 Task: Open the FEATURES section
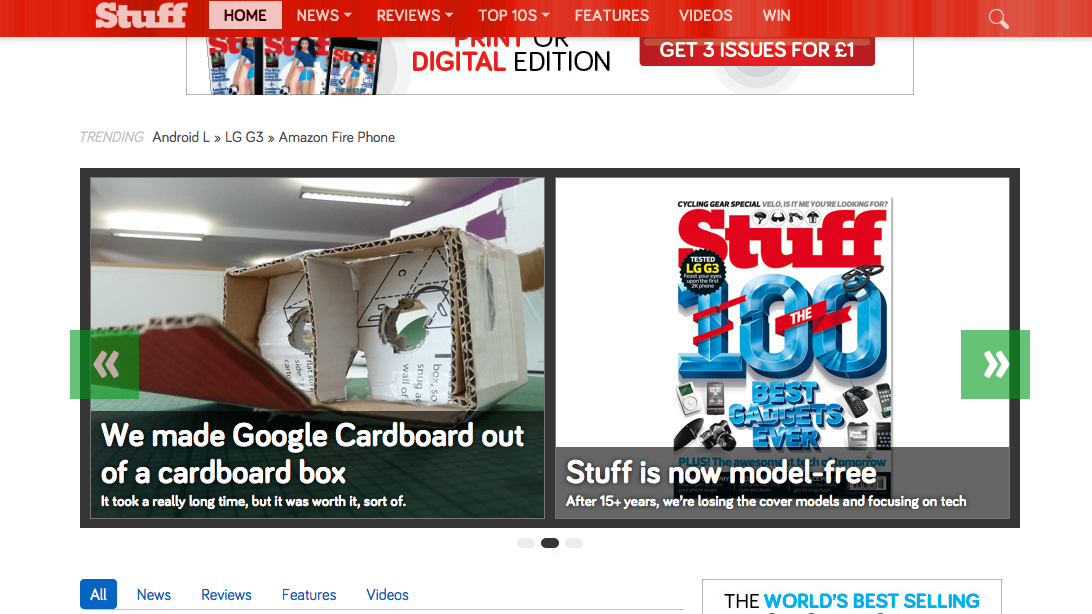tap(611, 15)
